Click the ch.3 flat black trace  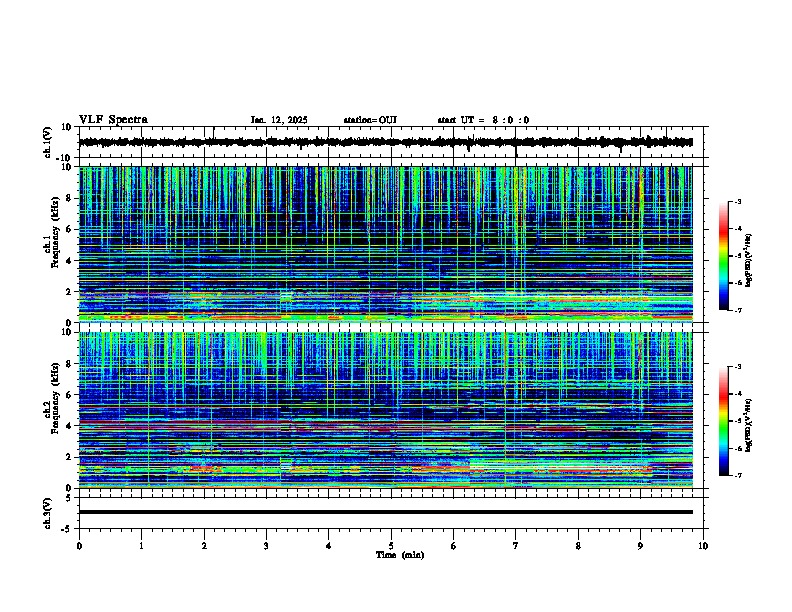[386, 512]
